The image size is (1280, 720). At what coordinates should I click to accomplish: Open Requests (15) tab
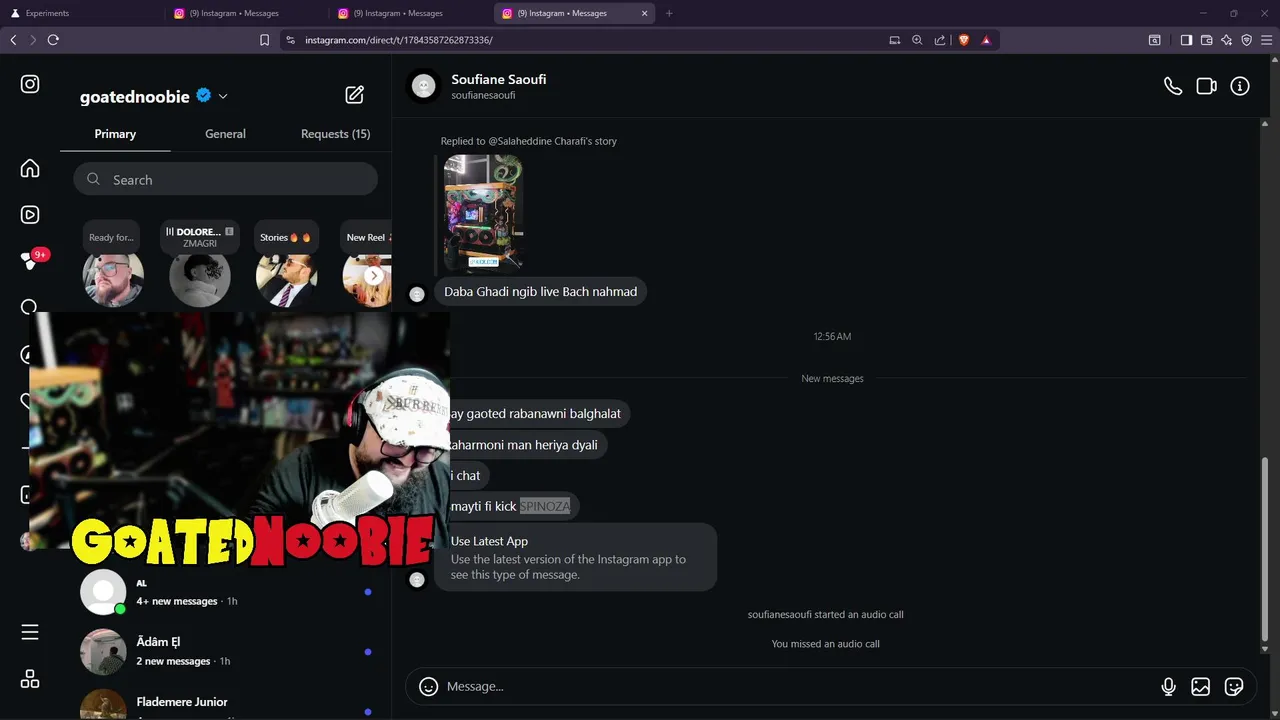[335, 134]
